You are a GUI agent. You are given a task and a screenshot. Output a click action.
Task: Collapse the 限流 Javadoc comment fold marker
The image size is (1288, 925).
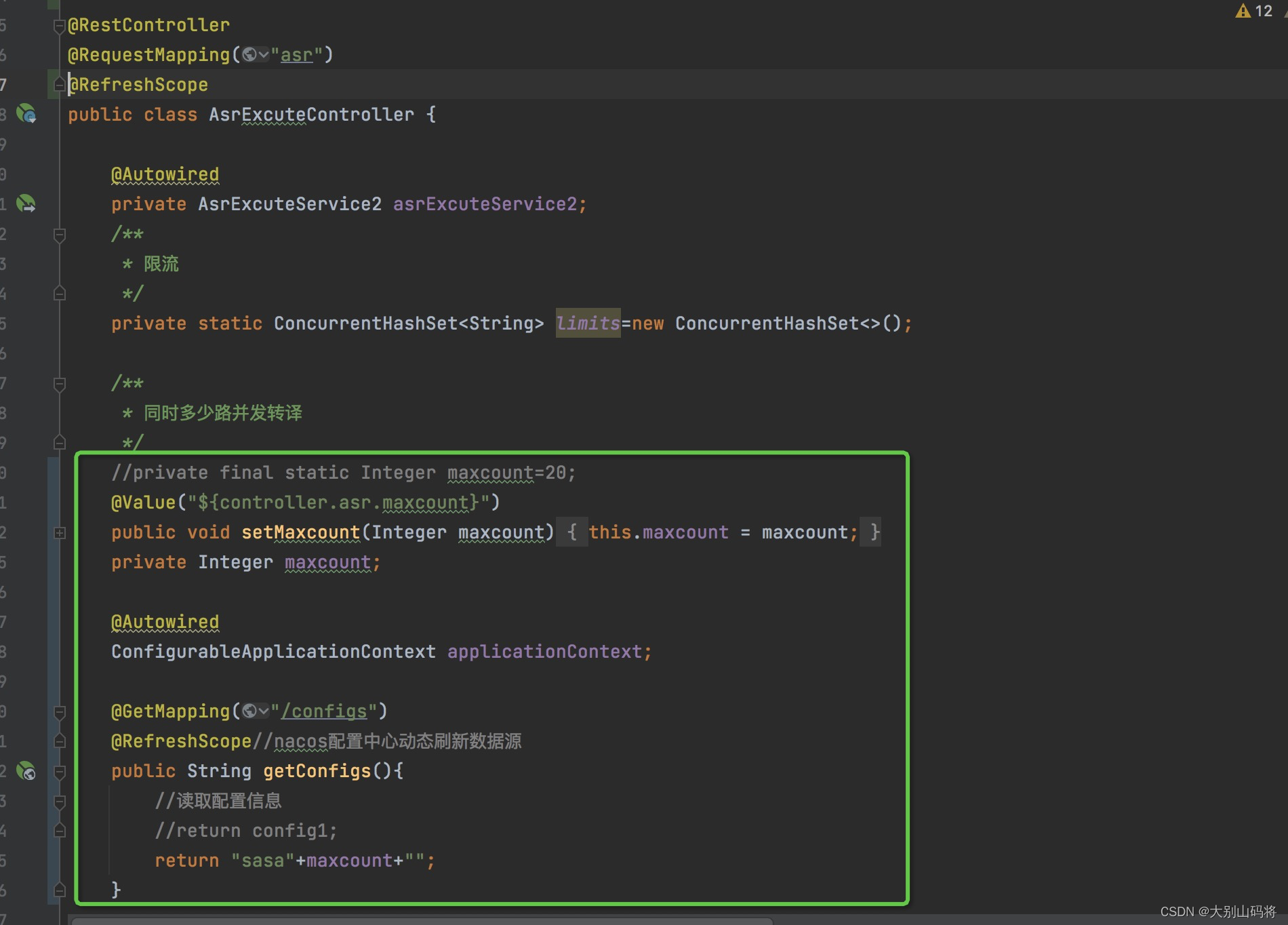tap(59, 235)
